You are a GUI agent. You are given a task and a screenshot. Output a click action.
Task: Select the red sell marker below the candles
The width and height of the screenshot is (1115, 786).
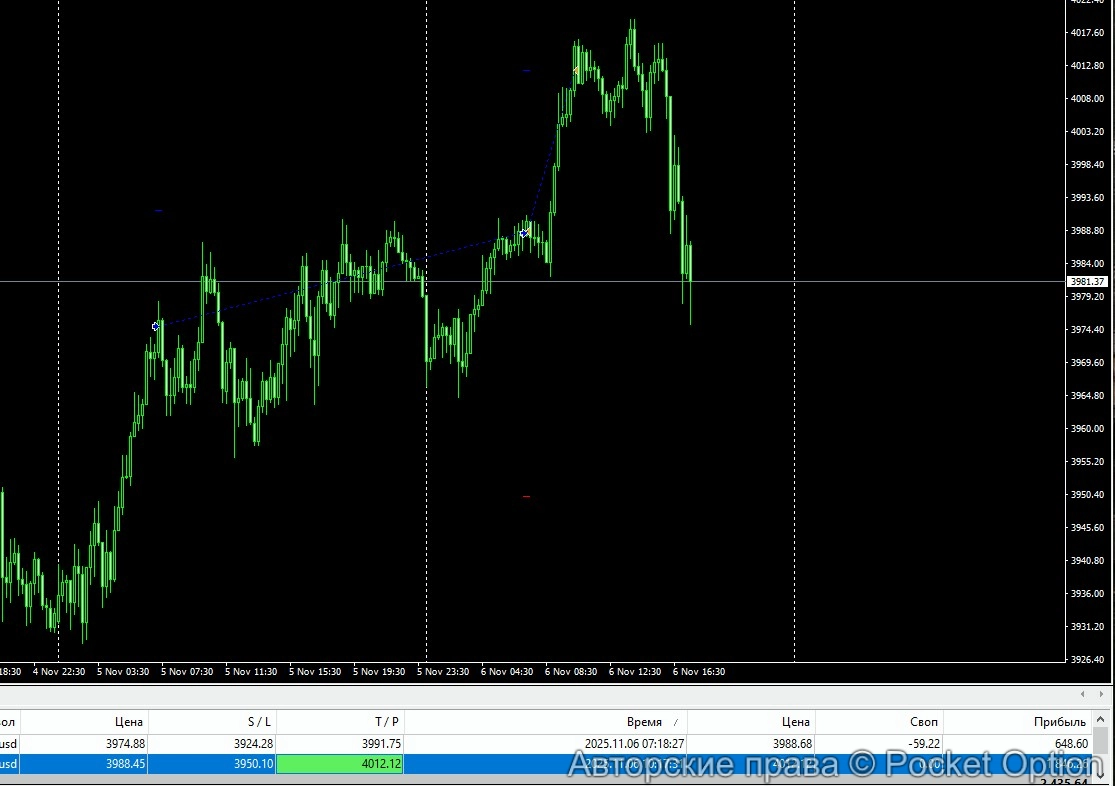pyautogui.click(x=526, y=495)
